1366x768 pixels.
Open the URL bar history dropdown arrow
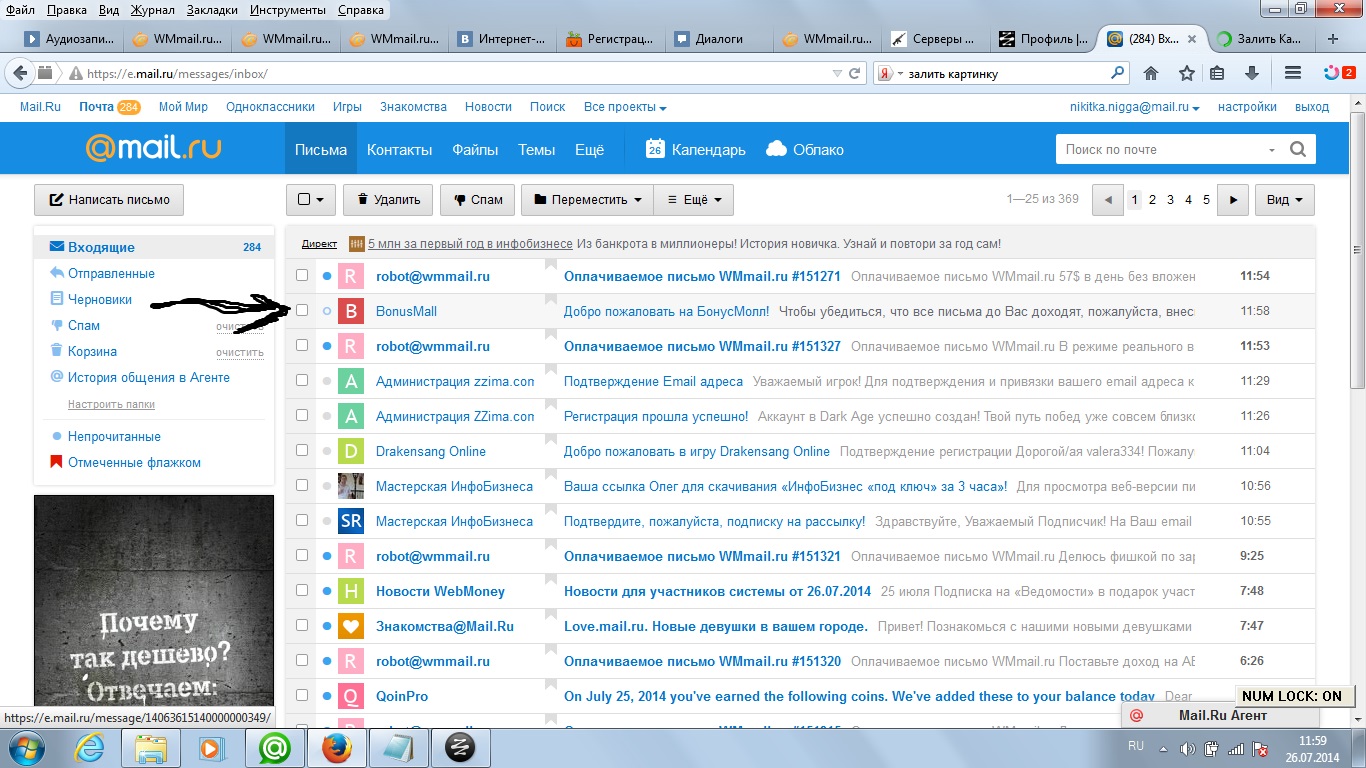tap(837, 73)
